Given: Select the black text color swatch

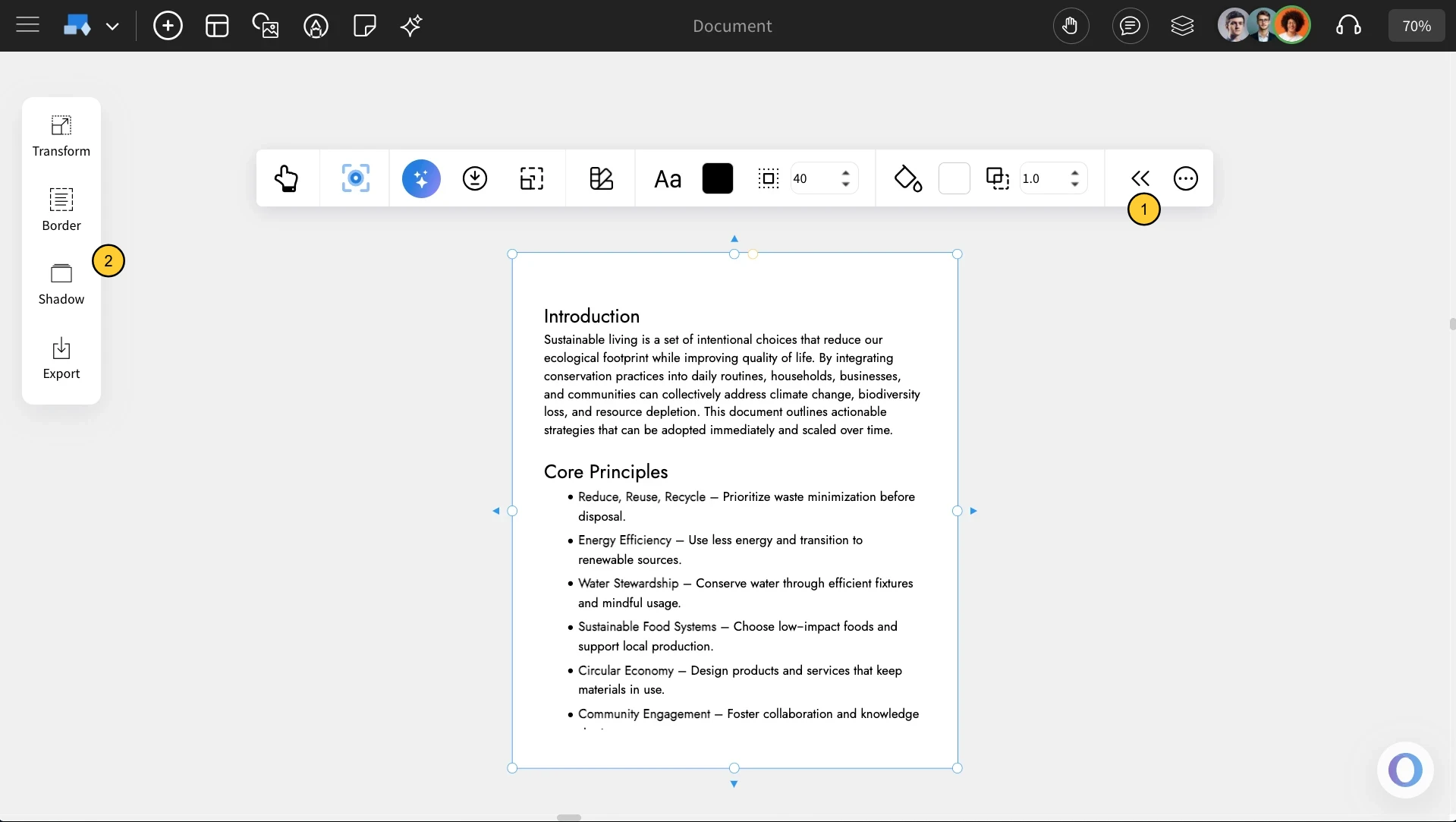Looking at the screenshot, I should click(x=718, y=178).
